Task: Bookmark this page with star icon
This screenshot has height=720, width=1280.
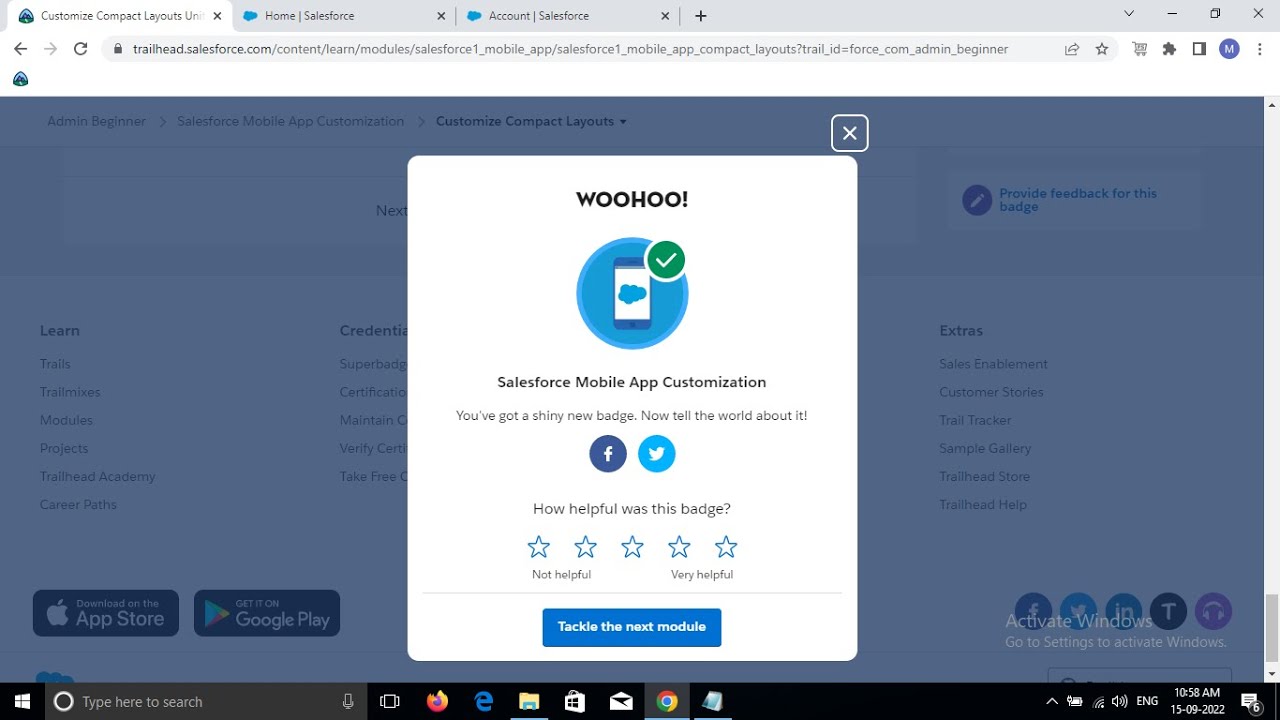Action: (1102, 49)
